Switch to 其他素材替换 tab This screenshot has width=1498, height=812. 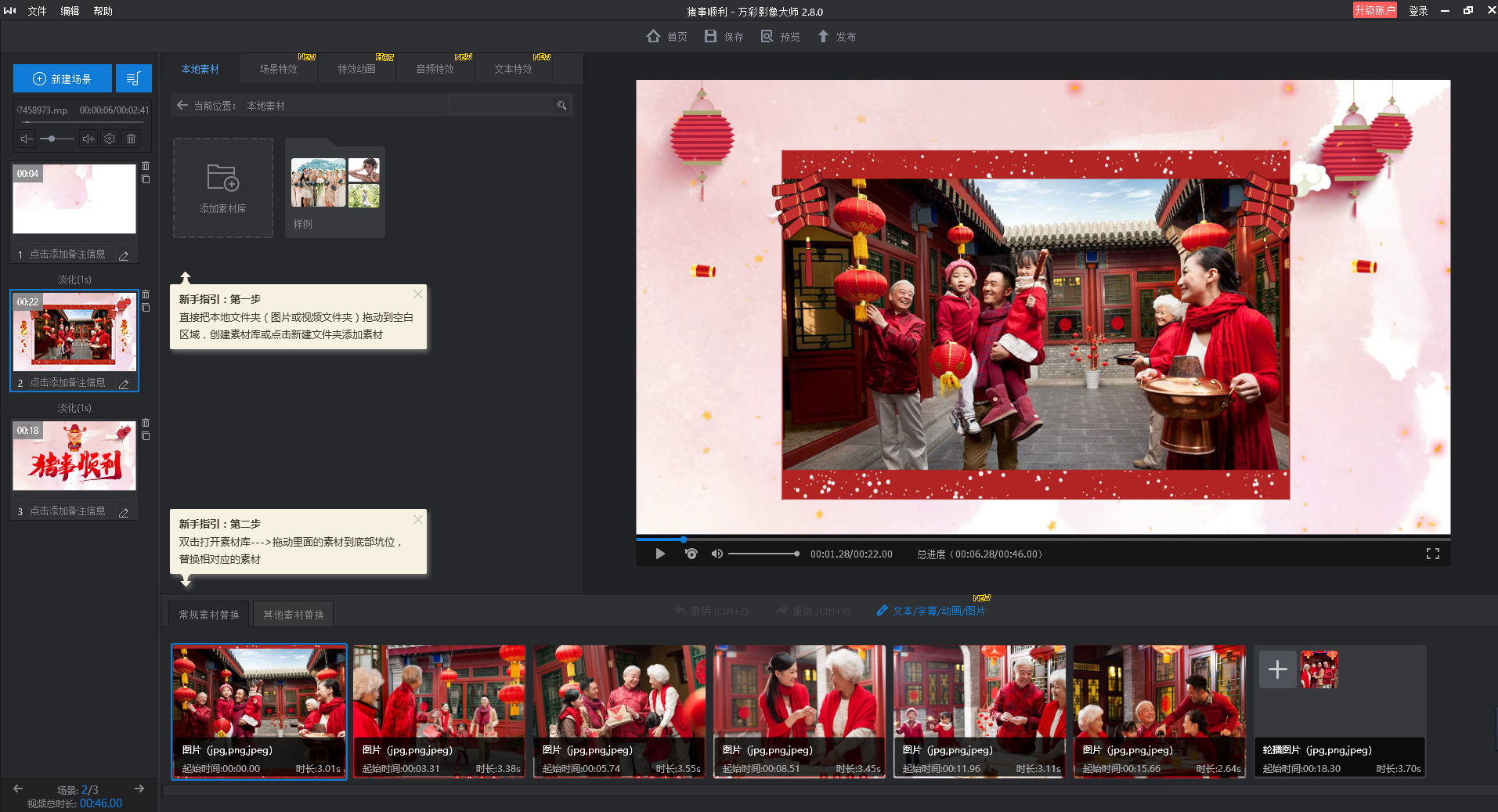pyautogui.click(x=293, y=615)
